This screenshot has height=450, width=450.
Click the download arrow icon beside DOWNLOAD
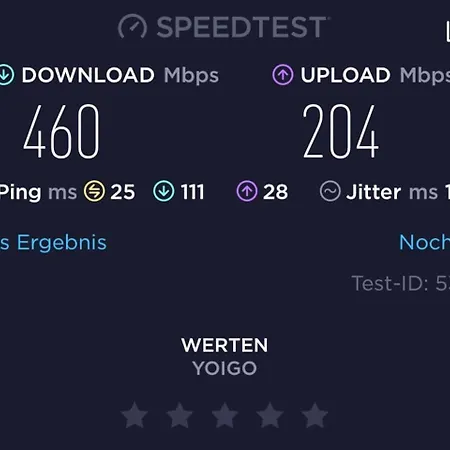point(6,75)
